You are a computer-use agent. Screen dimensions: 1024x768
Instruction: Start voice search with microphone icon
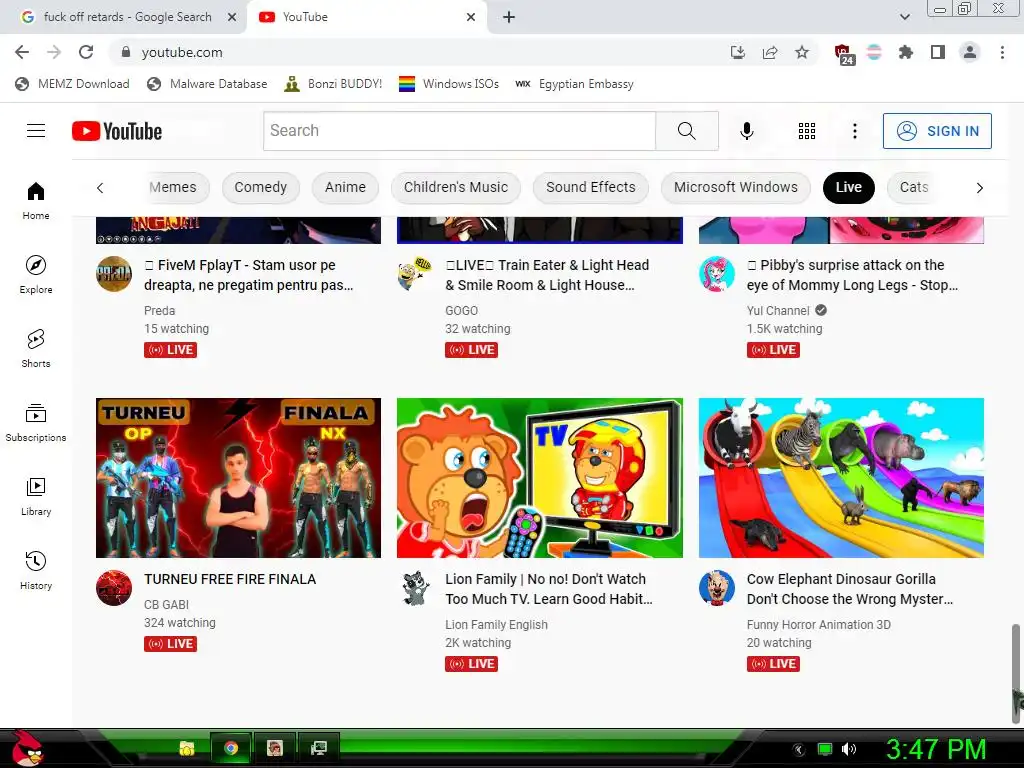pos(746,131)
